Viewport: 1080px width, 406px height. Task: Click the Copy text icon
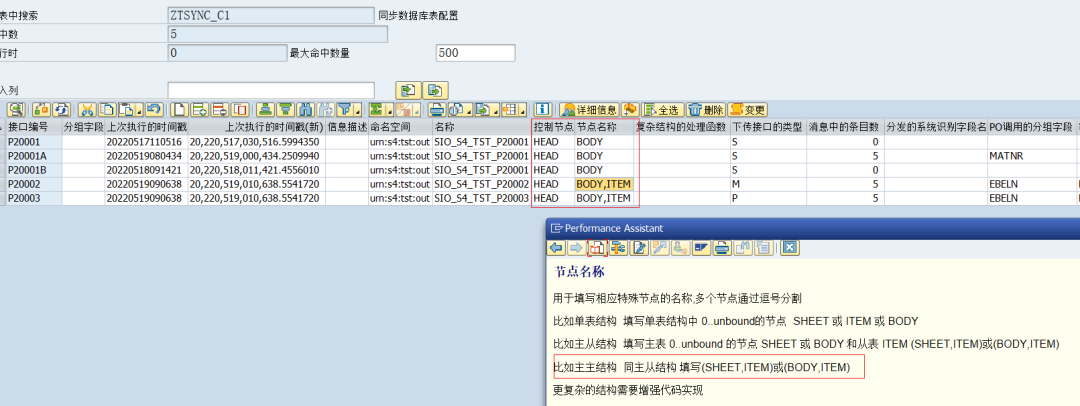107,110
